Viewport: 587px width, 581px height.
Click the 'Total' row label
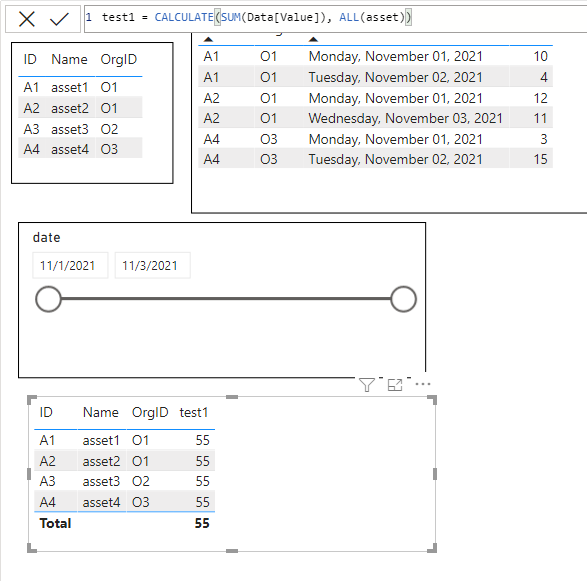(x=55, y=523)
